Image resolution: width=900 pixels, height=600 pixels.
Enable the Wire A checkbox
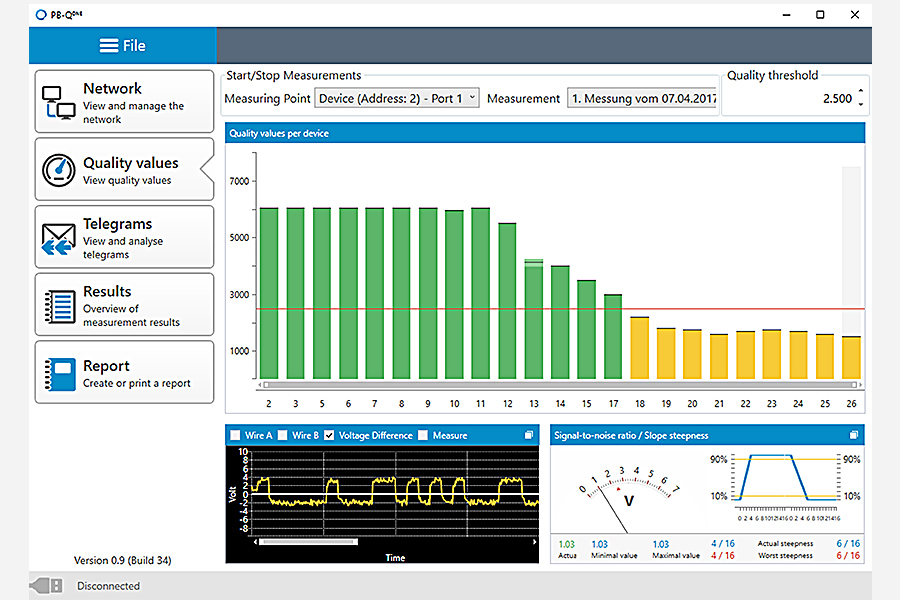(236, 435)
